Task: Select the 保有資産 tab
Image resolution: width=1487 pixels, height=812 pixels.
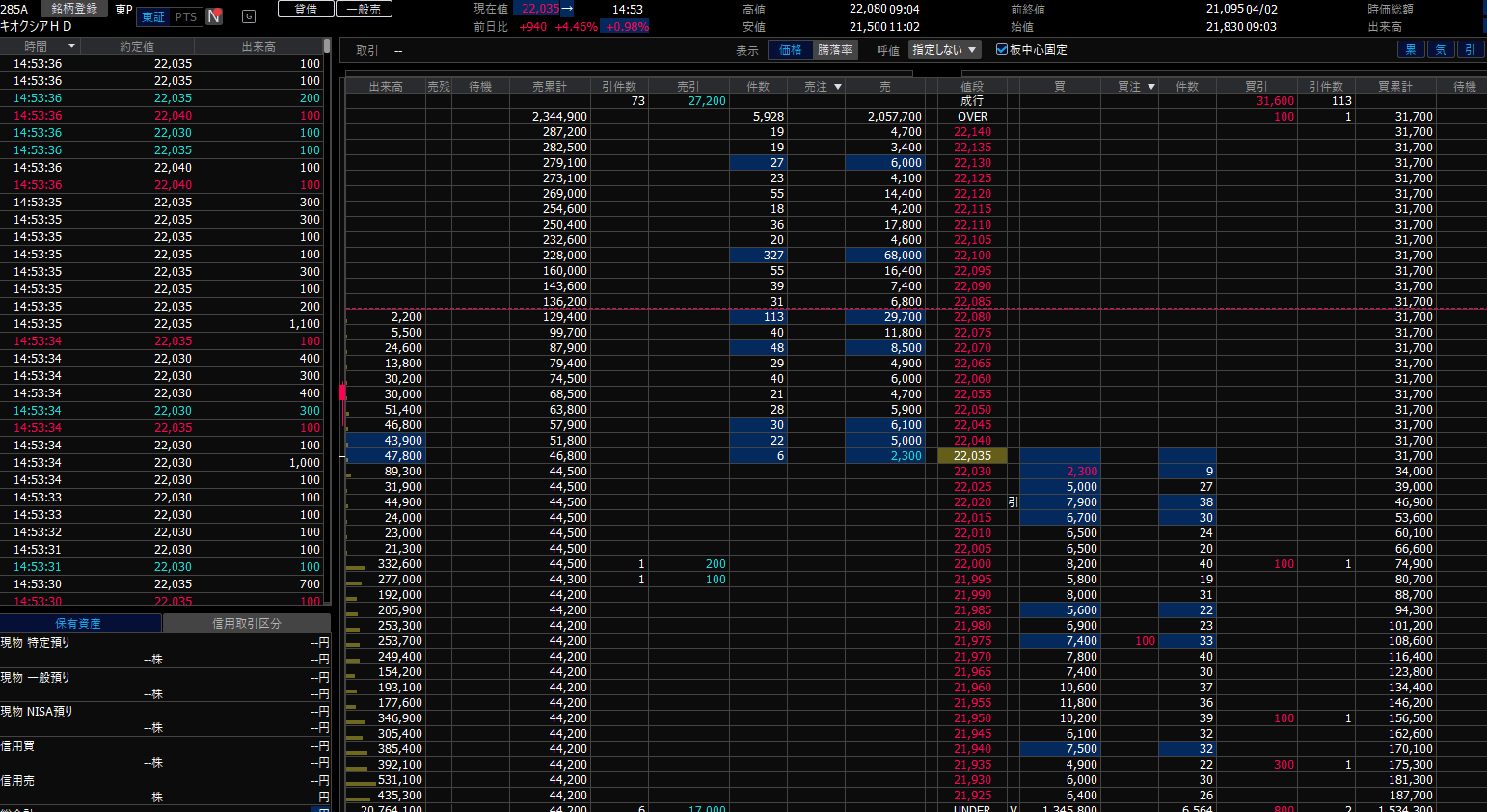Action: coord(79,624)
